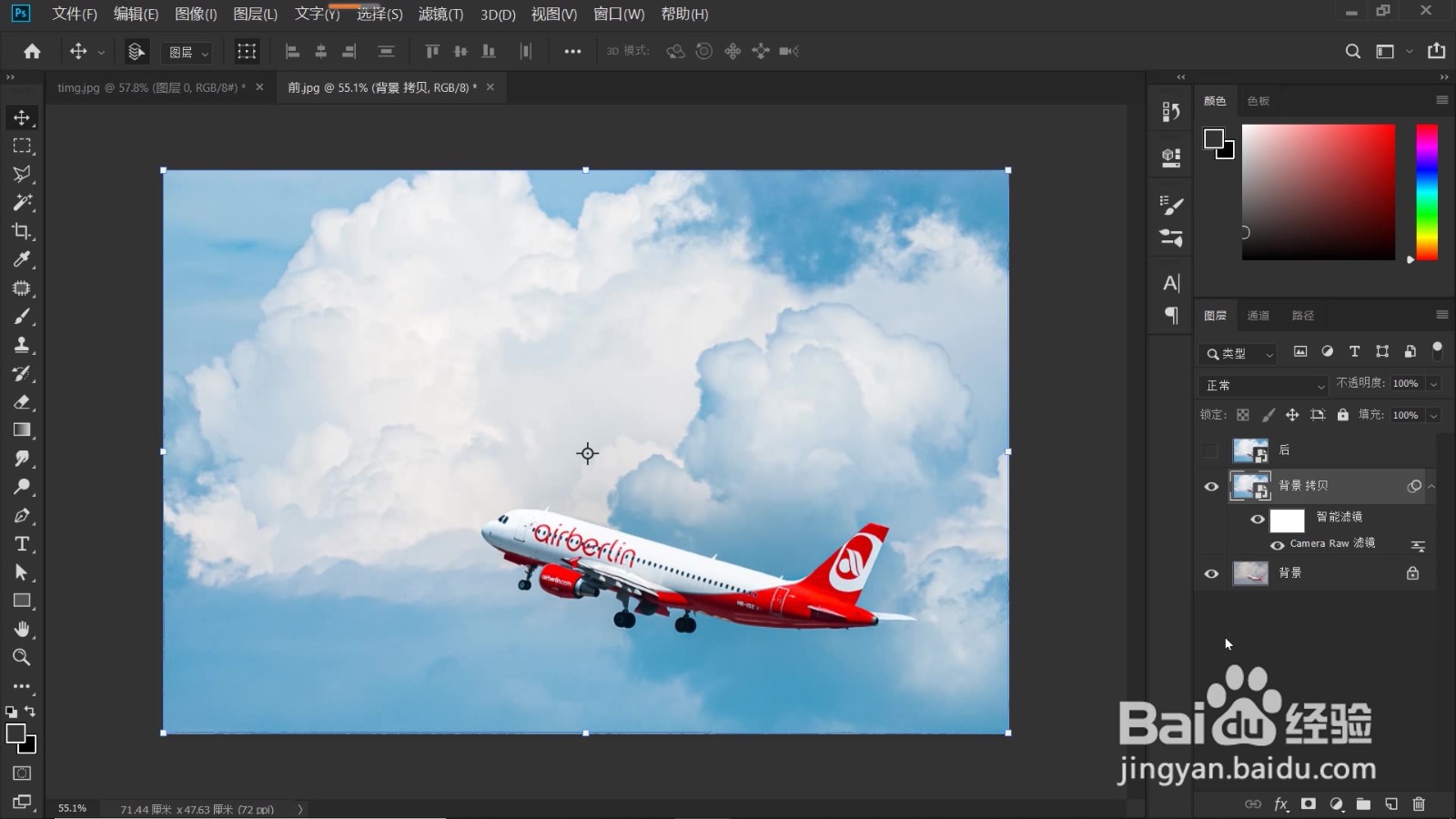Create a new layer group
Image resolution: width=1456 pixels, height=819 pixels.
(1363, 804)
